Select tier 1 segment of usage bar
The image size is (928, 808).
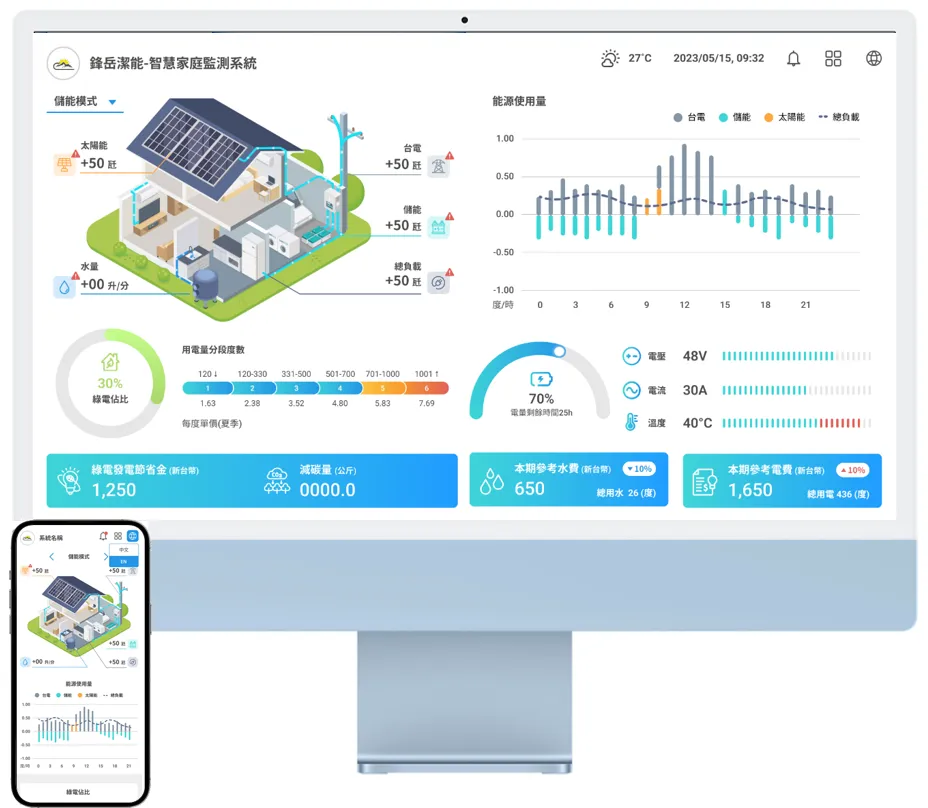[x=208, y=388]
